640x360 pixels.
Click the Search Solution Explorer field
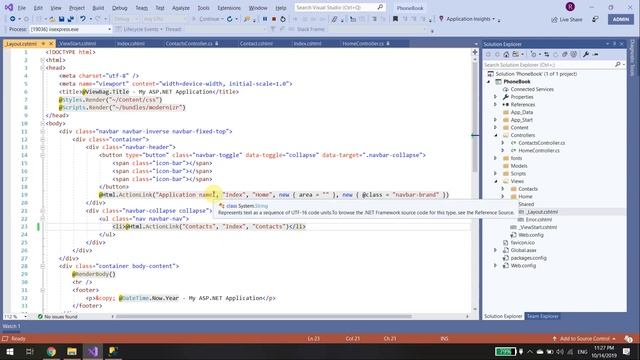[x=554, y=65]
